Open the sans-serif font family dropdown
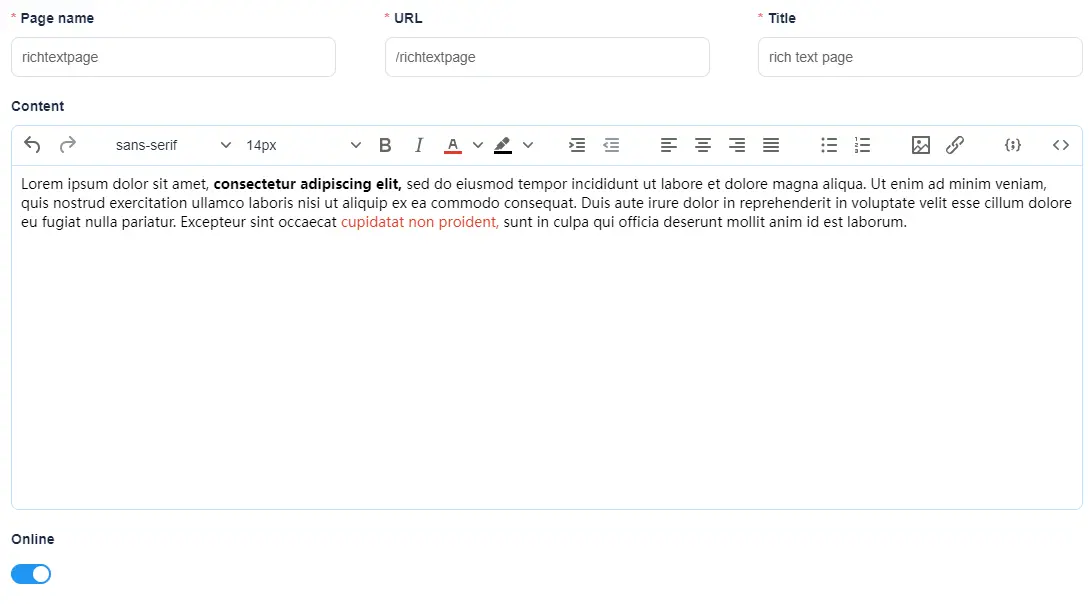Viewport: 1089px width, 604px height. click(x=172, y=145)
